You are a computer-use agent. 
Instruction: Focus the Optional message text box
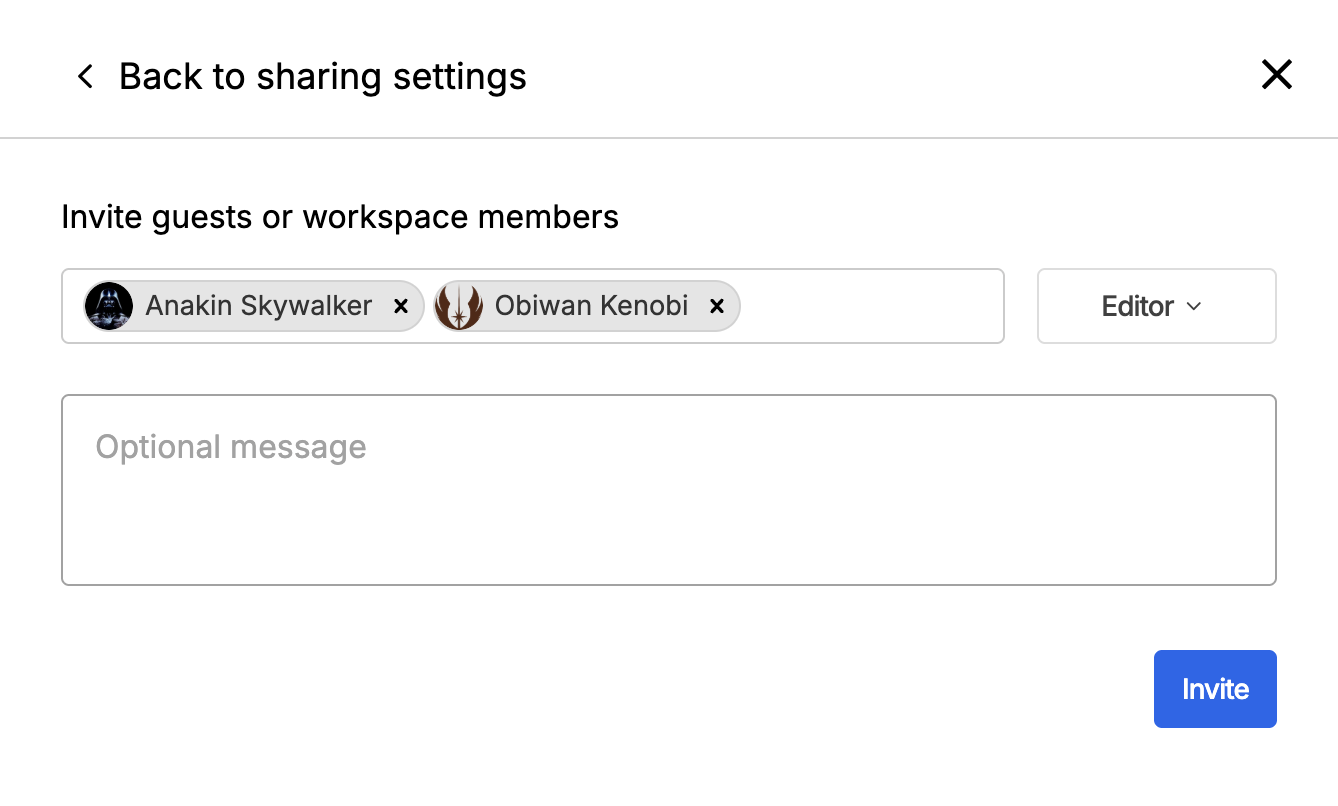(x=668, y=489)
